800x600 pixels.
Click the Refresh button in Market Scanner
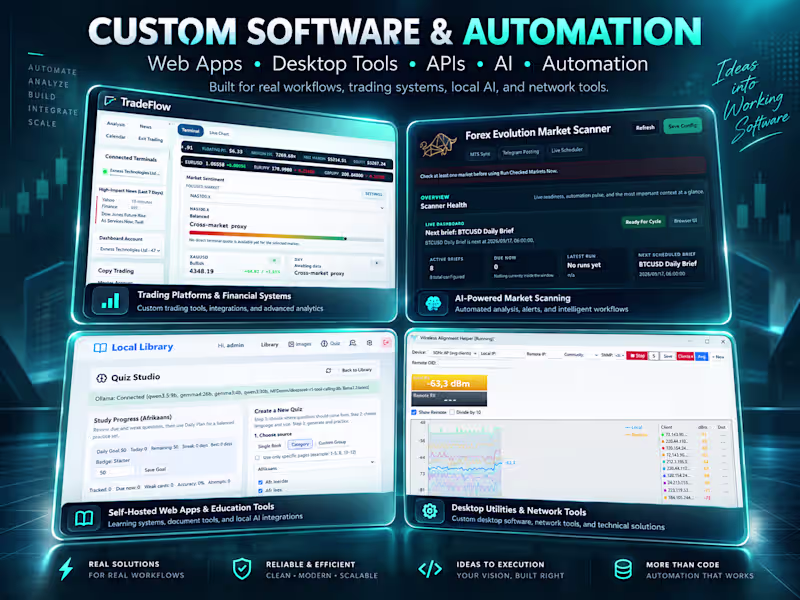point(645,128)
